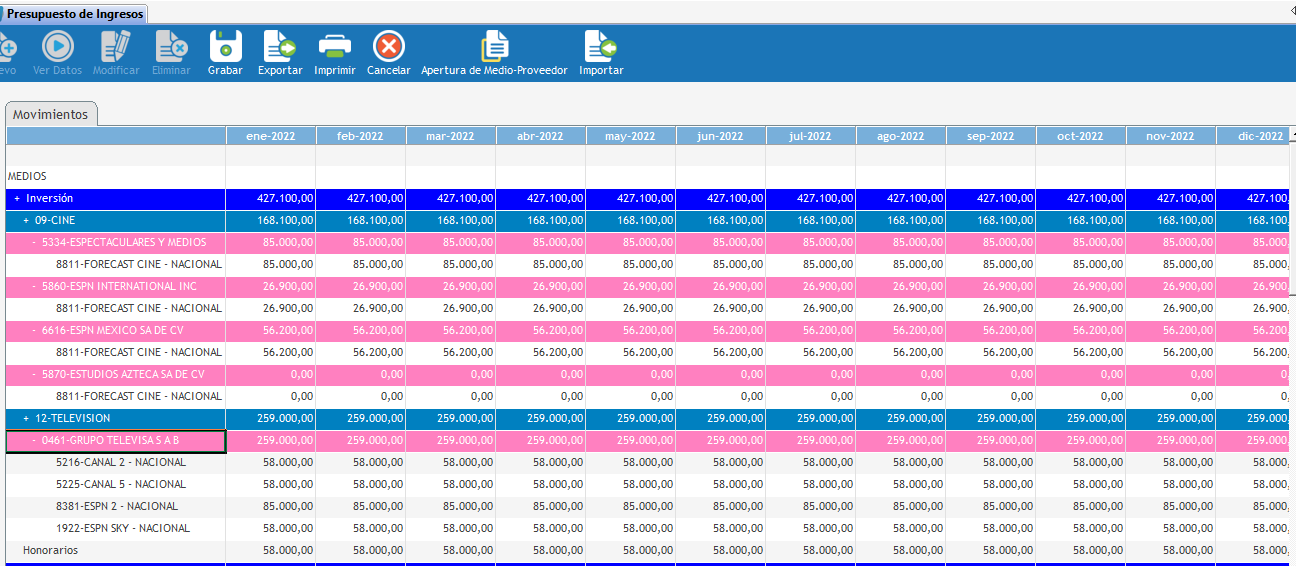Save using the Grabar diskette icon
Screen dimensions: 1296x566
tap(225, 46)
